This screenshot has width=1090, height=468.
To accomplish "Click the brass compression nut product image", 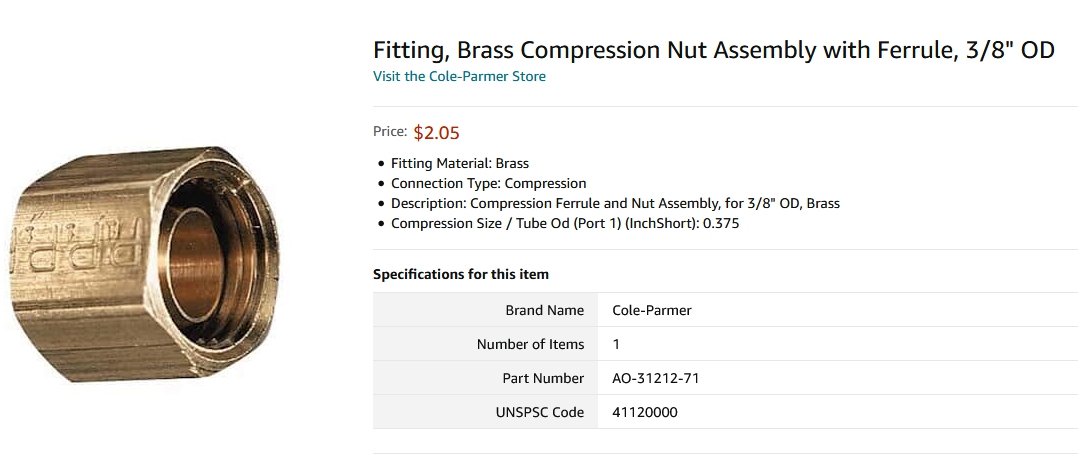I will pyautogui.click(x=145, y=264).
